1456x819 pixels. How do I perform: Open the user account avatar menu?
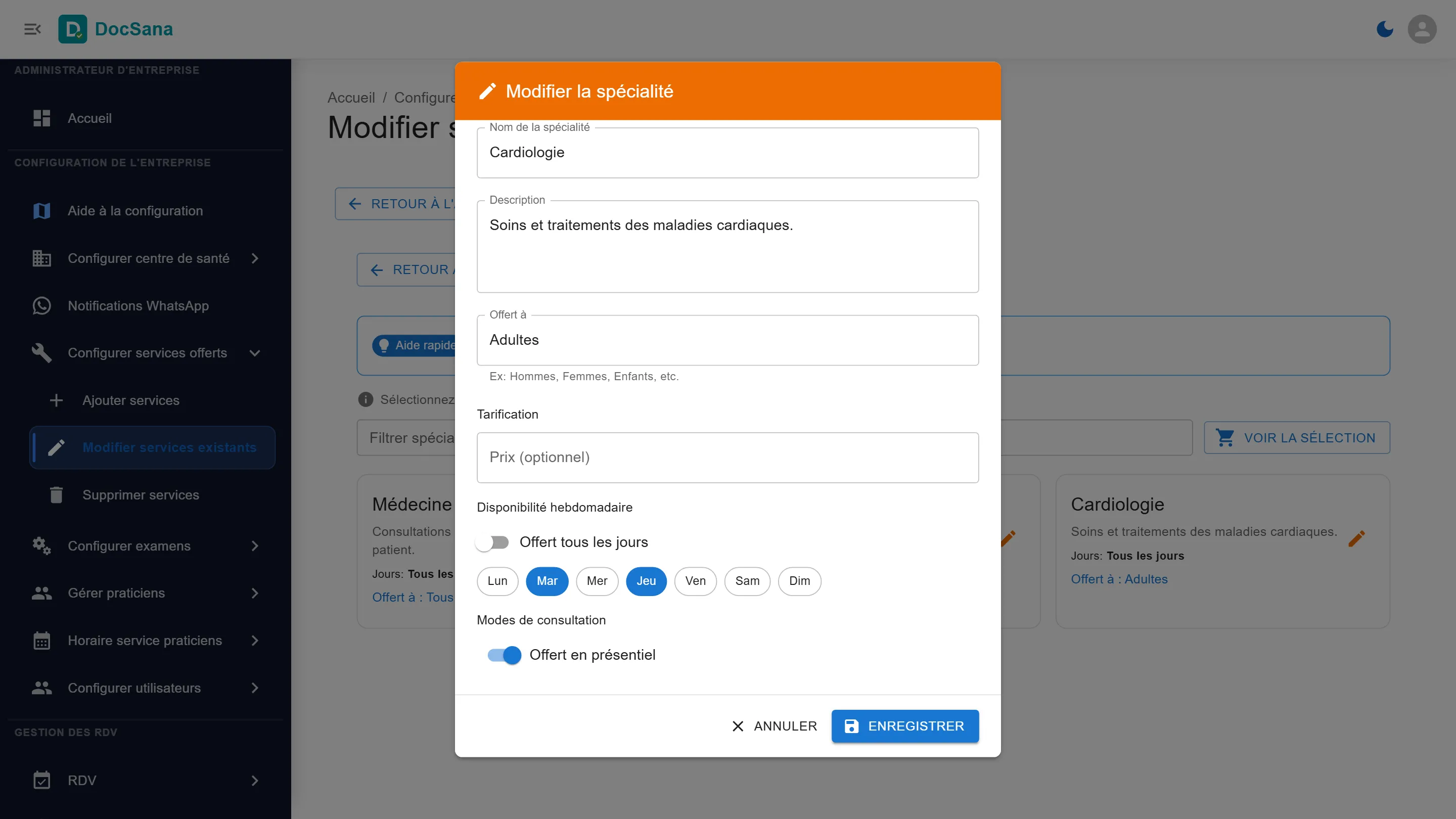(1422, 29)
